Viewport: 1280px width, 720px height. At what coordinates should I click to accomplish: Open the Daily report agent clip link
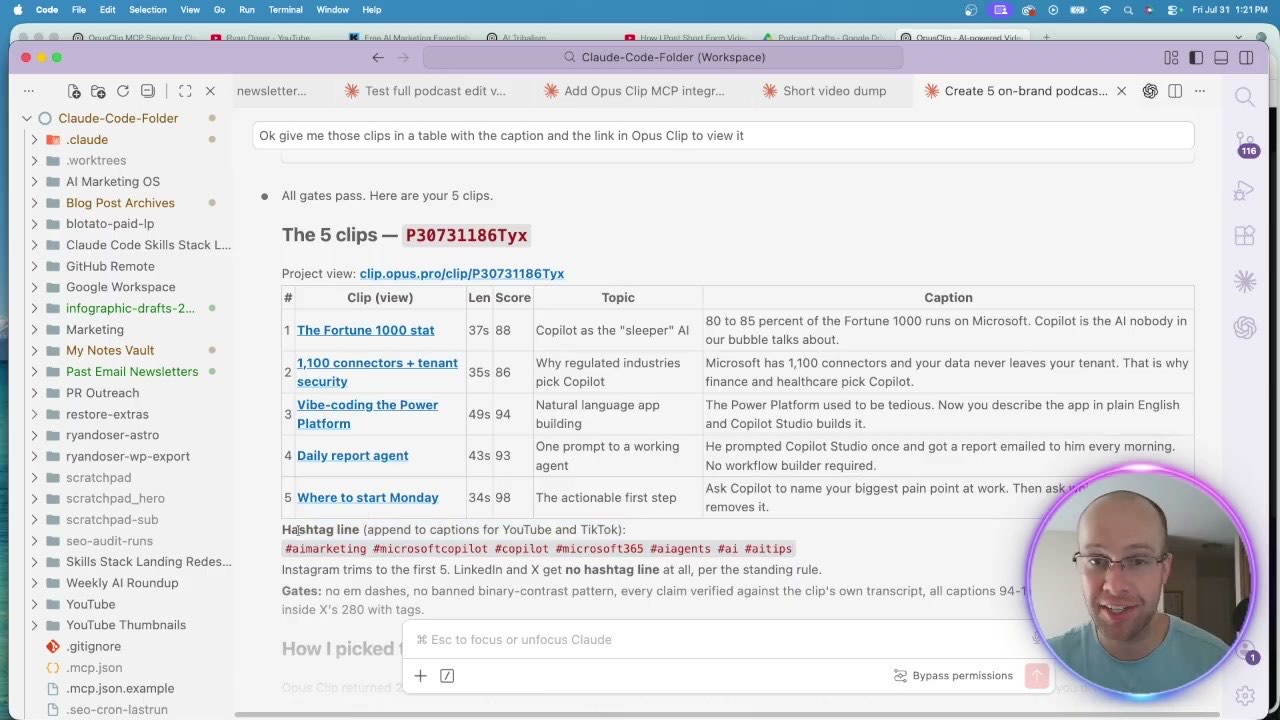(352, 456)
